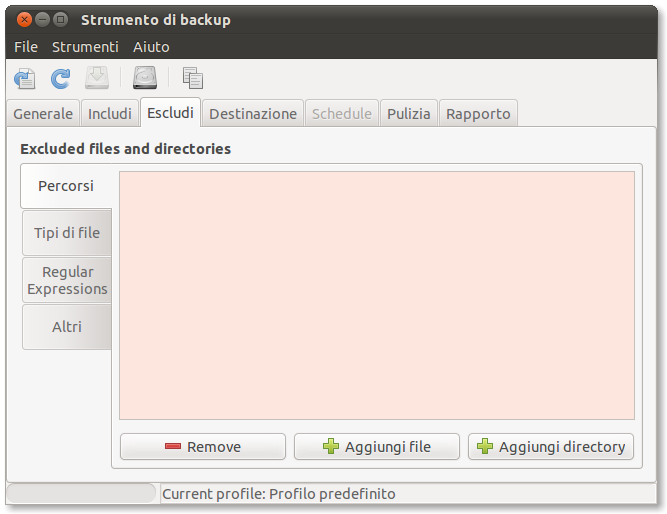Click the greyed-out download arrow toolbar icon
This screenshot has width=667, height=514.
tap(97, 78)
